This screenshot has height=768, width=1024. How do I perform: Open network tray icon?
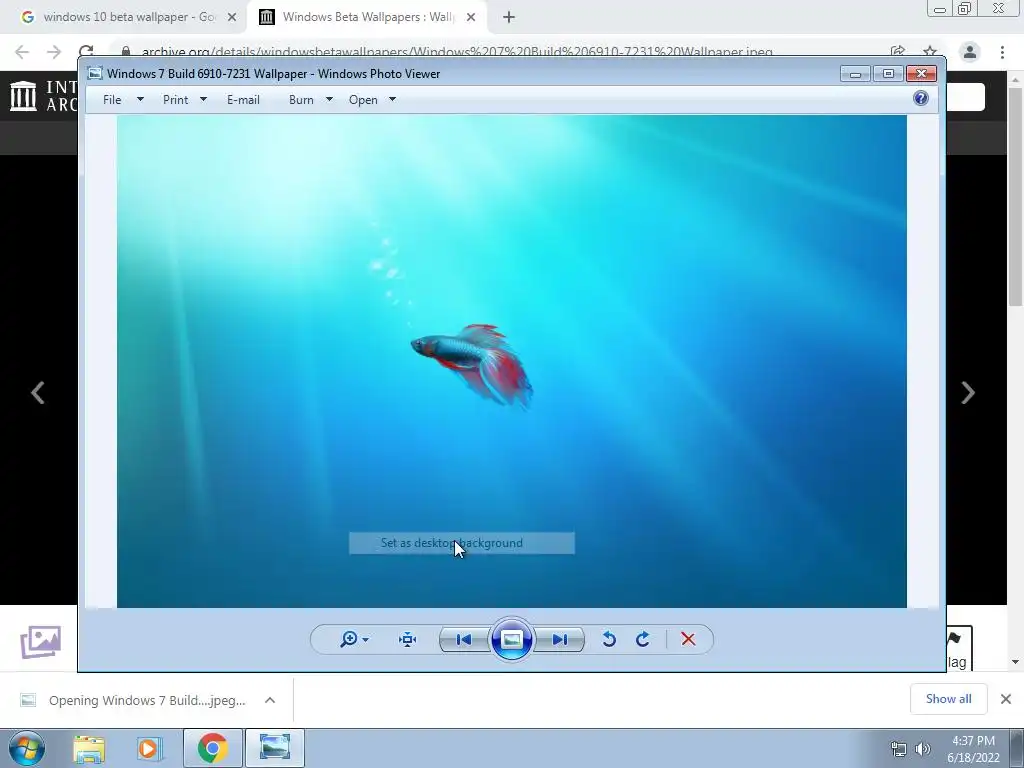pyautogui.click(x=899, y=749)
